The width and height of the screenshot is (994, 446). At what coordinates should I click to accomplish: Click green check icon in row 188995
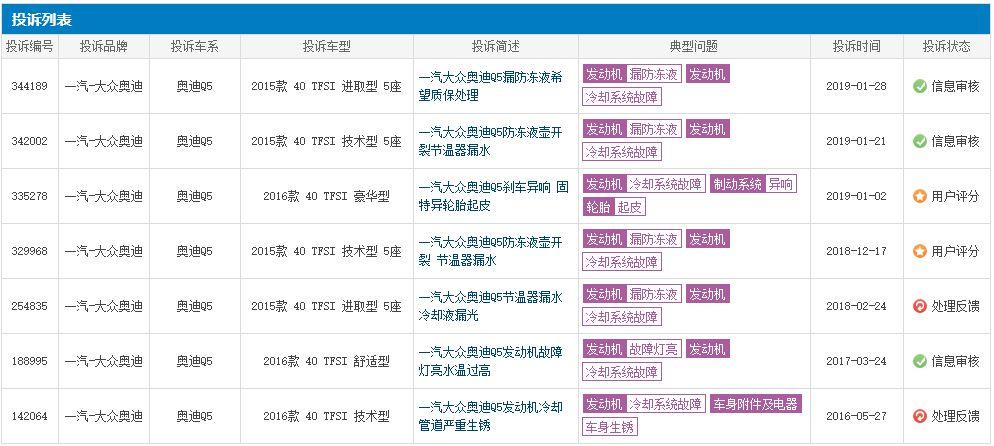pos(919,361)
